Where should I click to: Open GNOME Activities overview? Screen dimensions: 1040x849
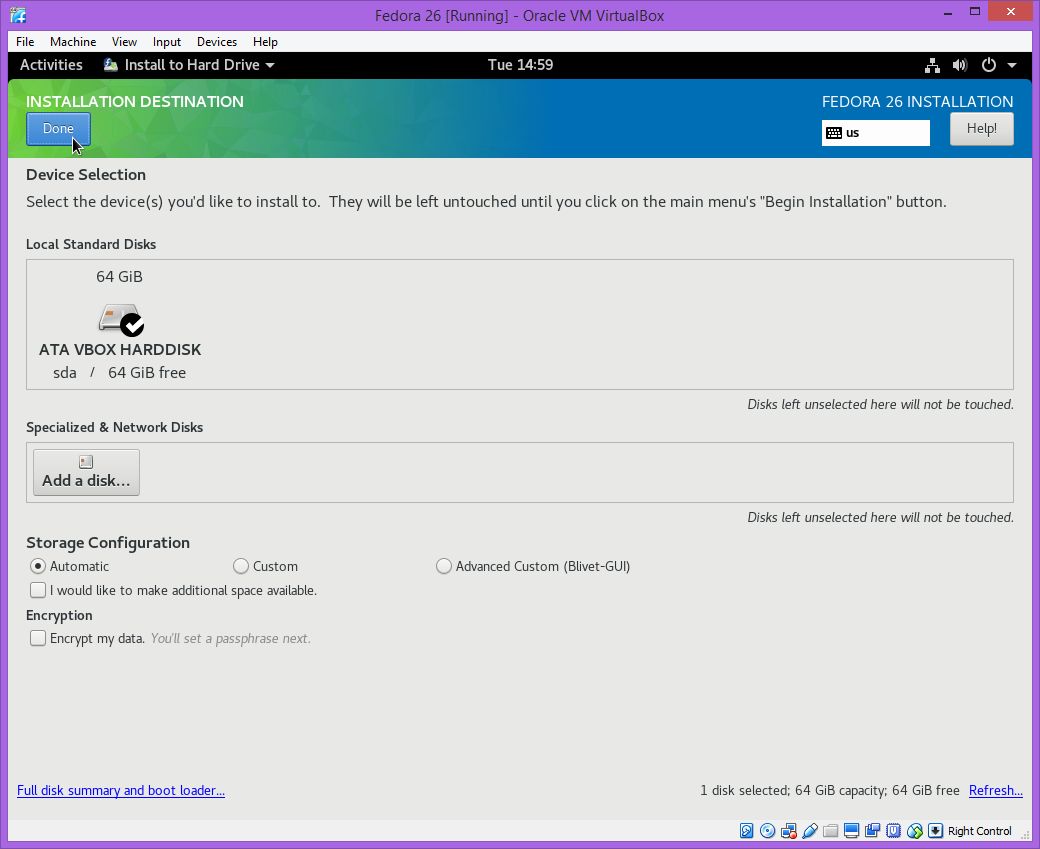pos(51,65)
